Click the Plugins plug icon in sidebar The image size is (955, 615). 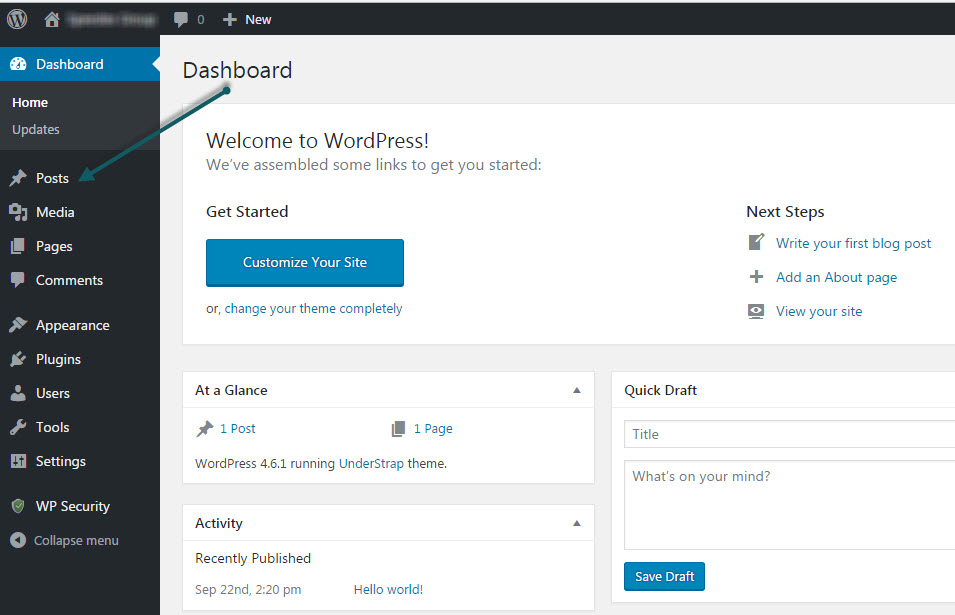point(18,359)
